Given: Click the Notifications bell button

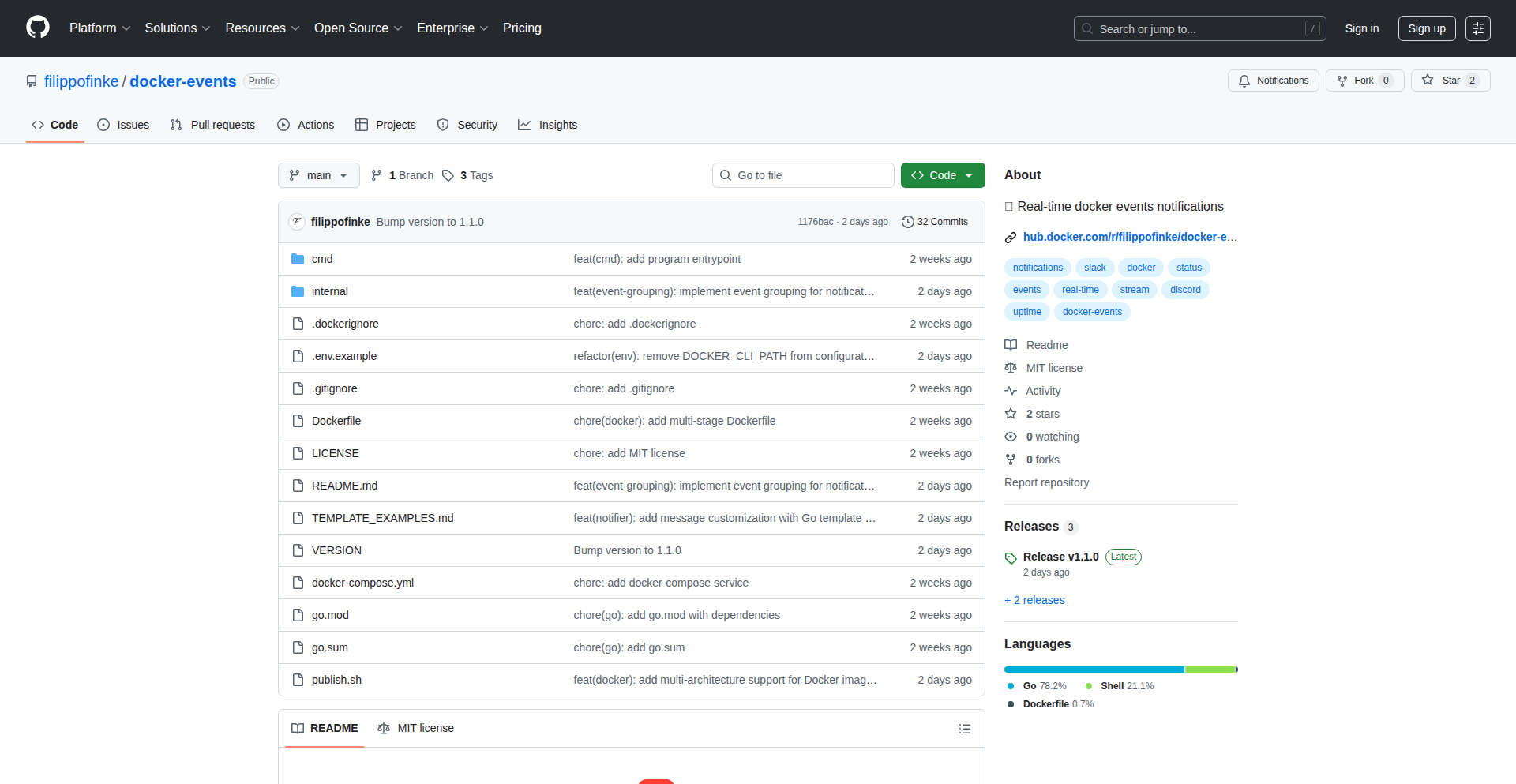Looking at the screenshot, I should [x=1273, y=81].
